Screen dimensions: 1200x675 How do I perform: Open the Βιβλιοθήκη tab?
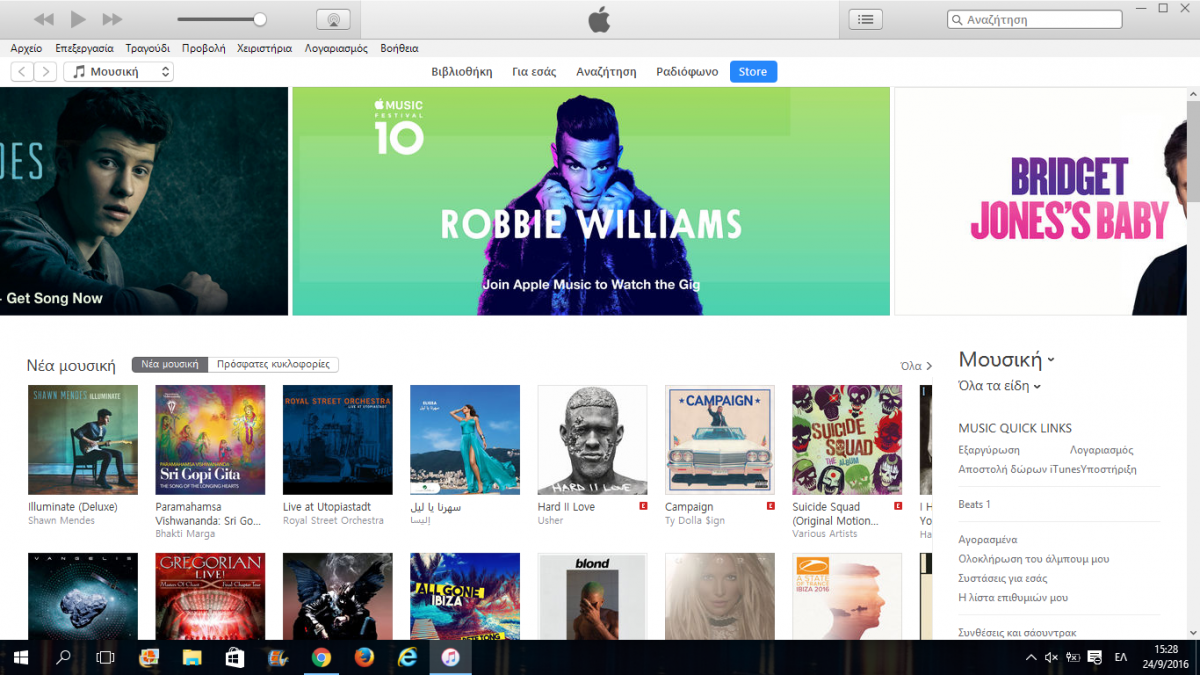(x=462, y=72)
